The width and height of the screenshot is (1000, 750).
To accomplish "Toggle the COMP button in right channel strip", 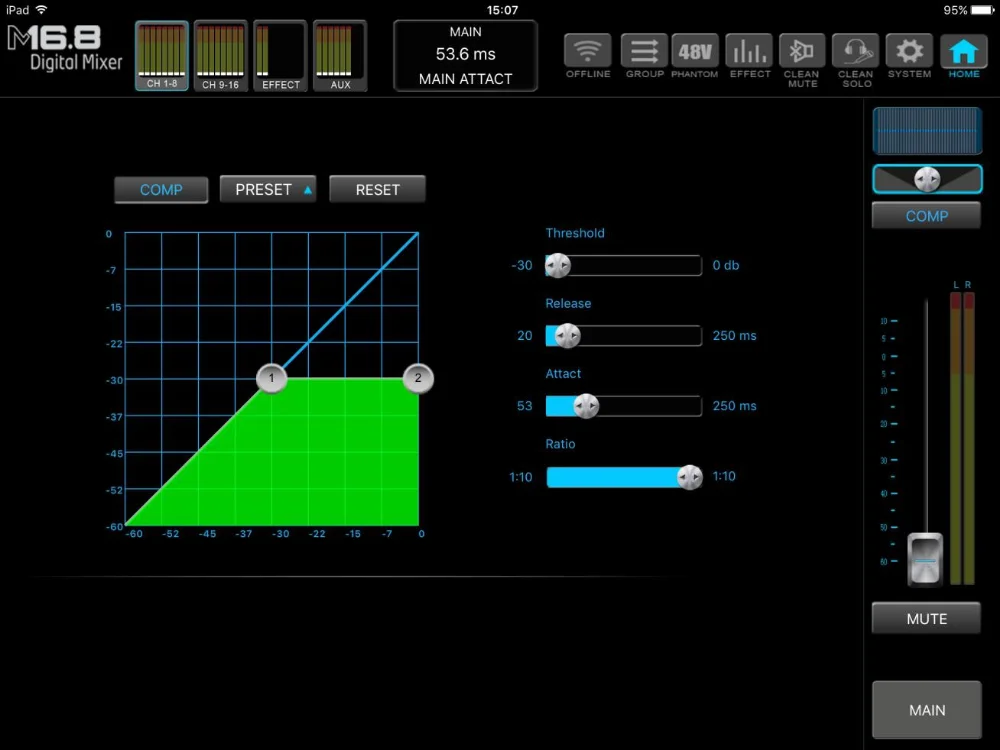I will pyautogui.click(x=927, y=216).
